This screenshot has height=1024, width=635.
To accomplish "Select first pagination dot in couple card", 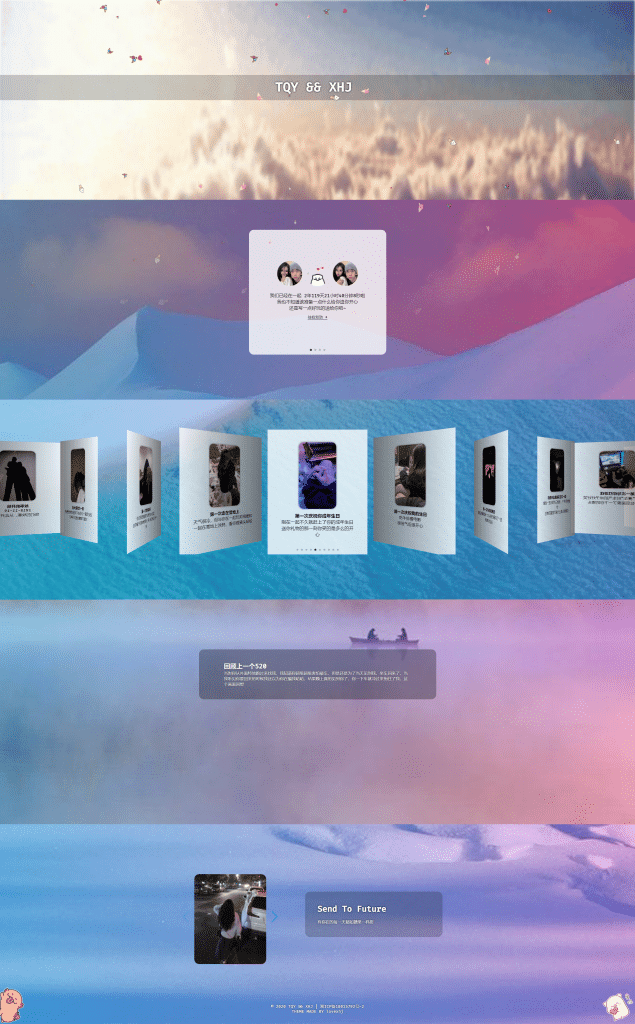I will point(311,349).
